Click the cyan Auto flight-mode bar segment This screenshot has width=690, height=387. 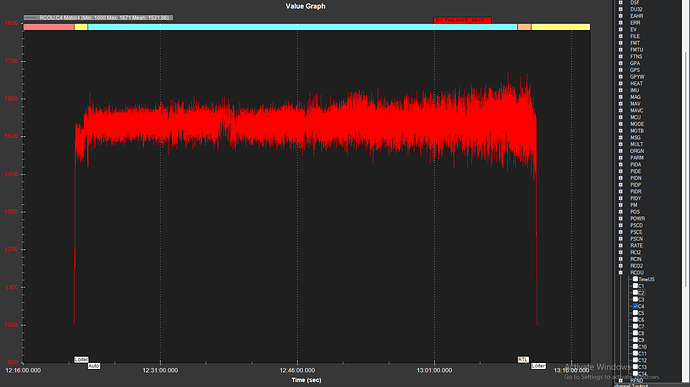click(x=302, y=27)
